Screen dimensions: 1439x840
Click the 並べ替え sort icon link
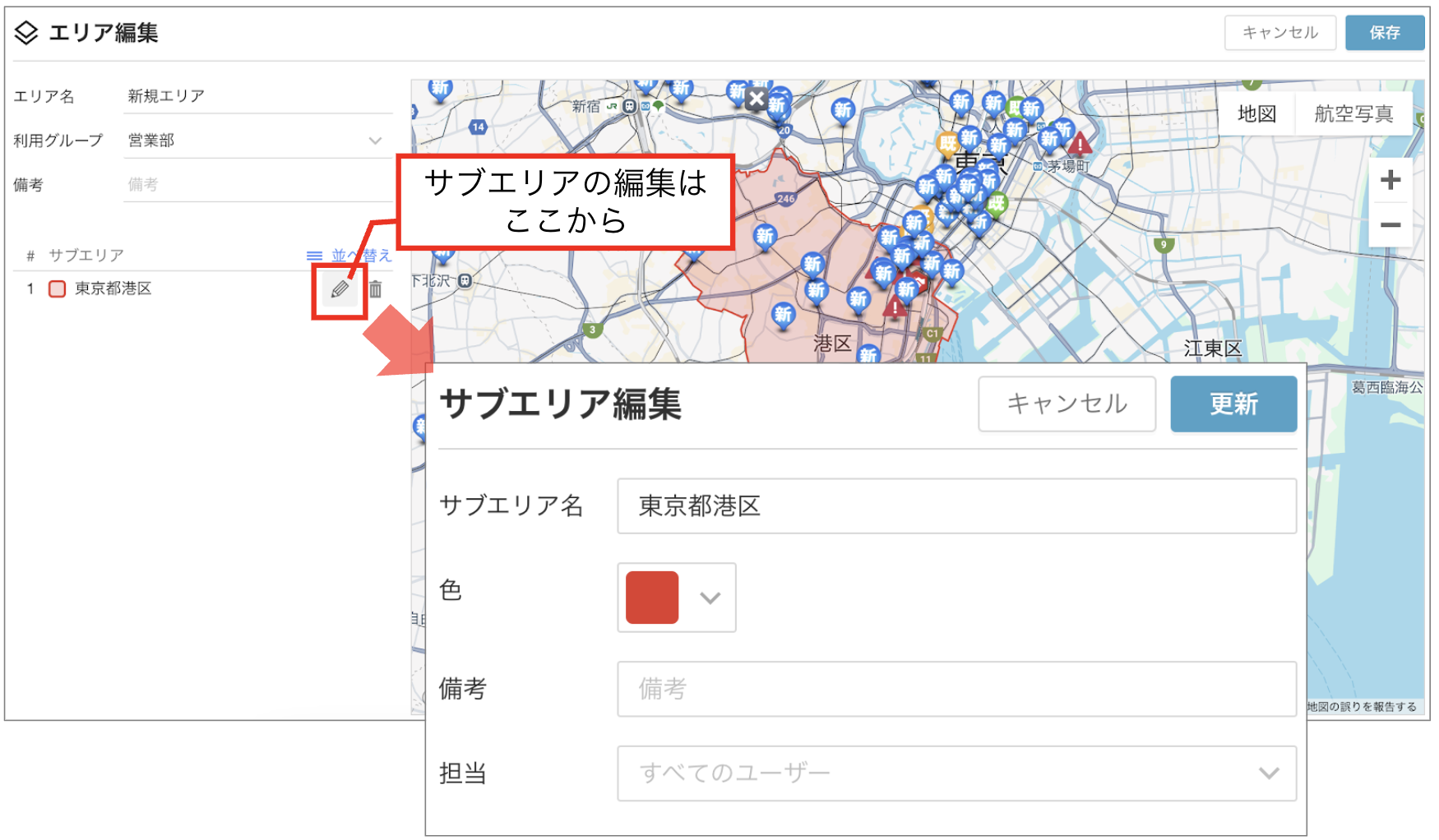point(349,256)
